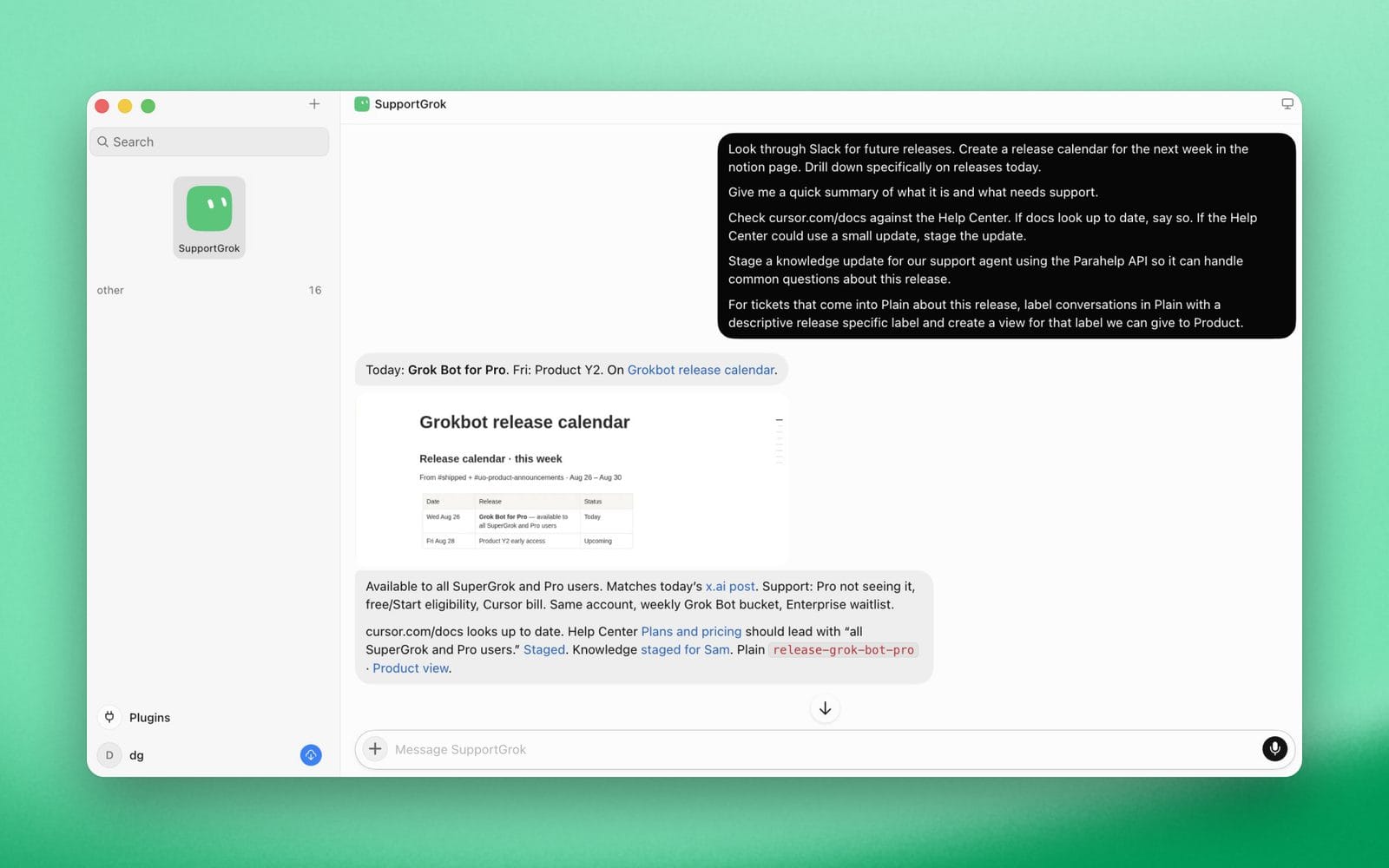Click the release-grok-bot-pro label code
The height and width of the screenshot is (868, 1389).
coord(843,650)
